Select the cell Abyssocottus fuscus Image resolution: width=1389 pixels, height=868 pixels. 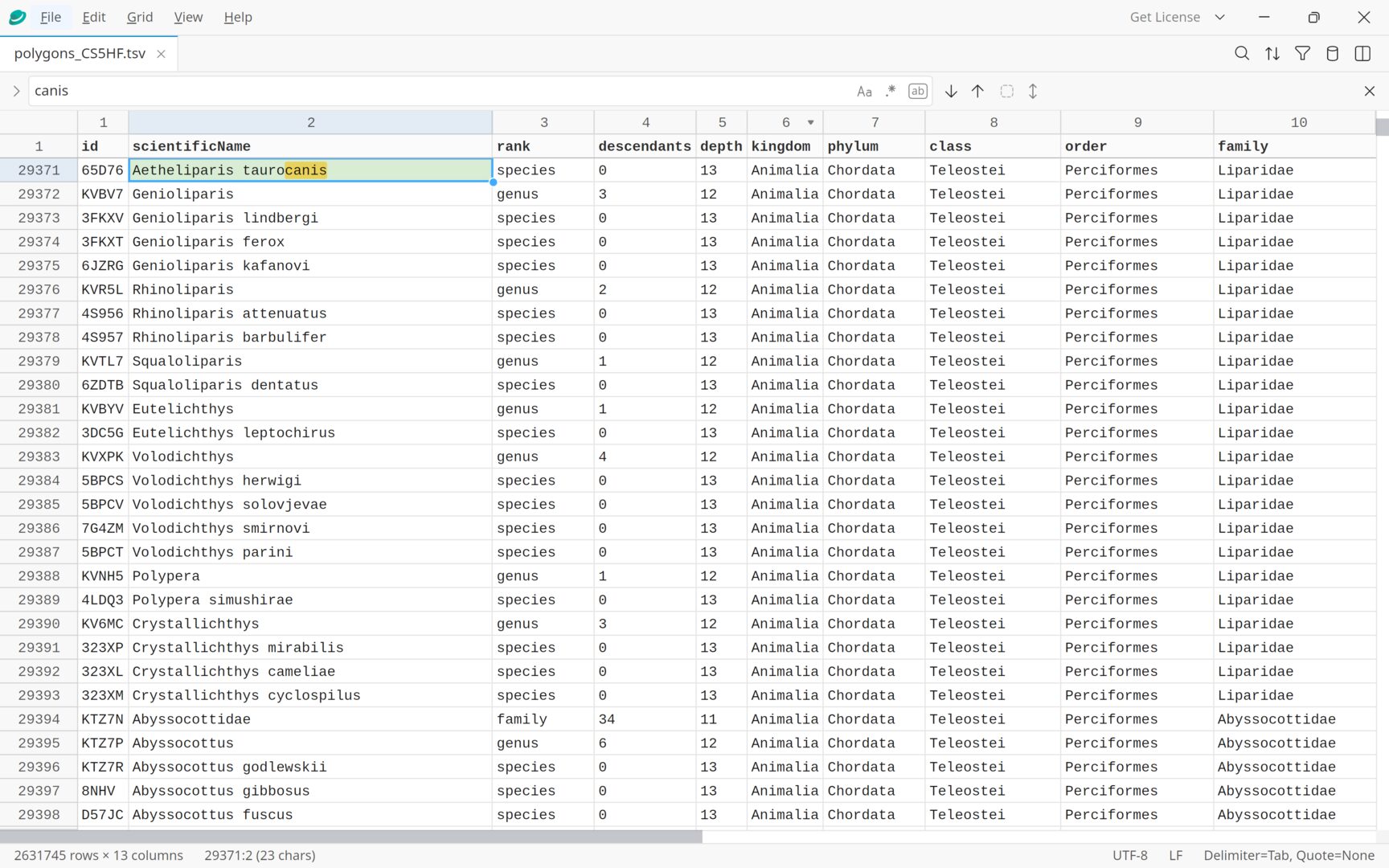click(x=310, y=814)
